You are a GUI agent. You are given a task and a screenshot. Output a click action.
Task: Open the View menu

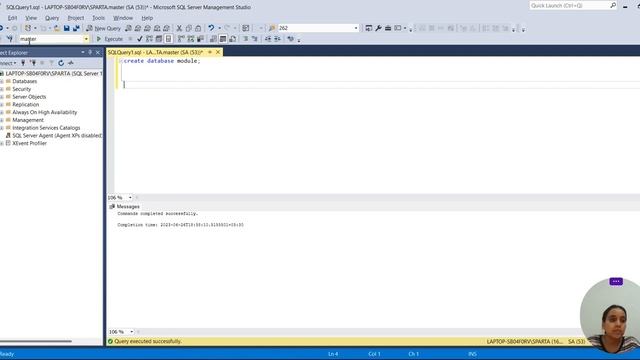pos(31,18)
